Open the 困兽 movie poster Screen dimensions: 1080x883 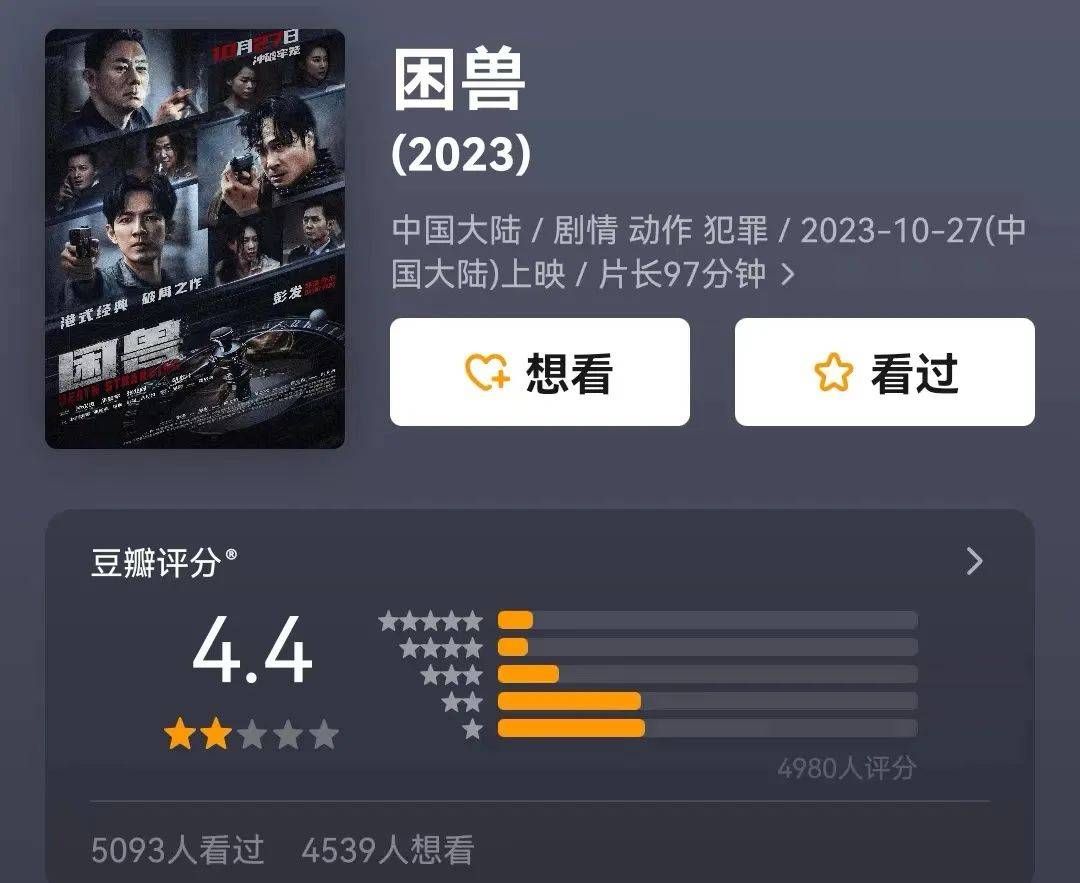[195, 239]
